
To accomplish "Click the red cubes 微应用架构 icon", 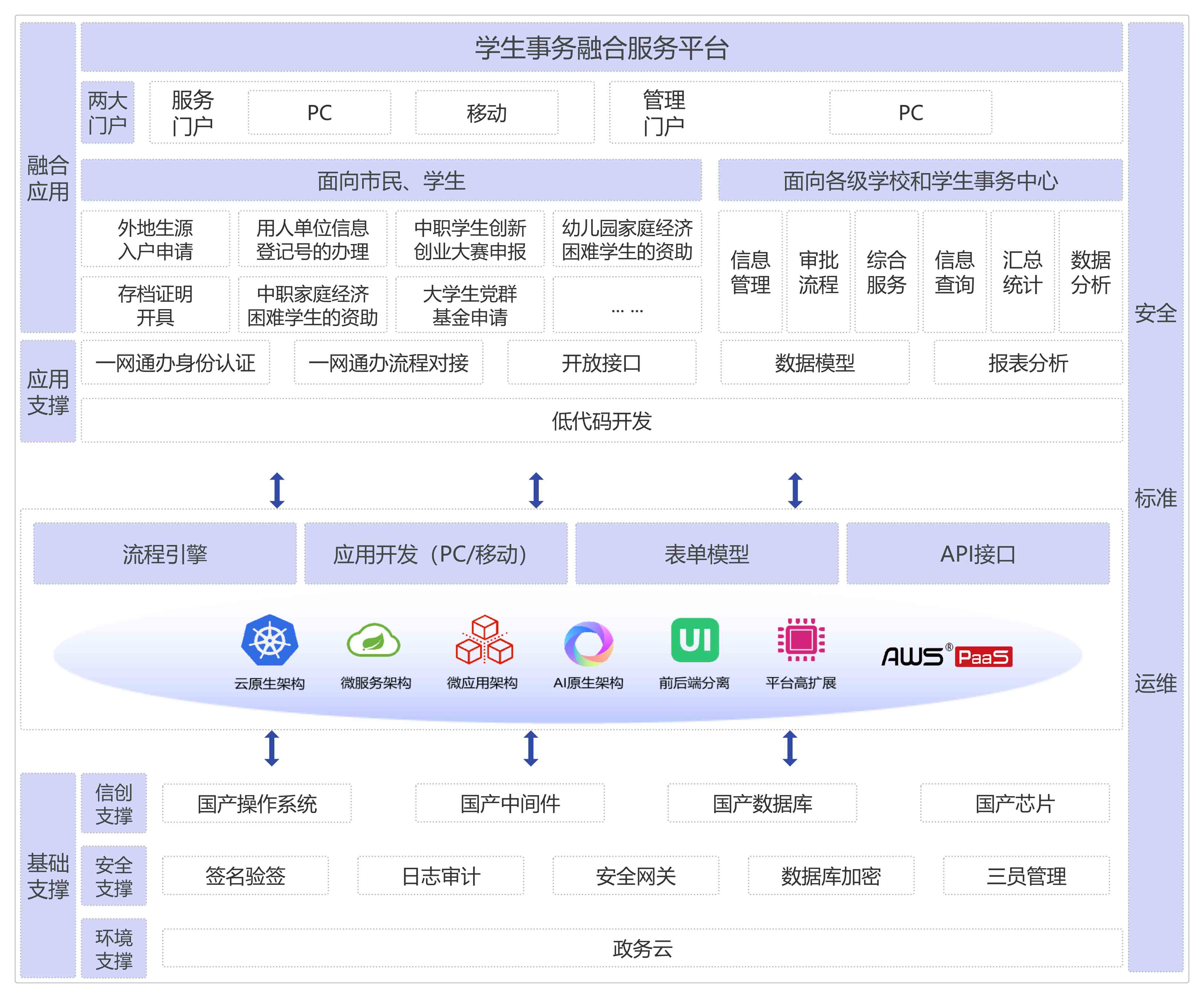I will click(x=484, y=640).
